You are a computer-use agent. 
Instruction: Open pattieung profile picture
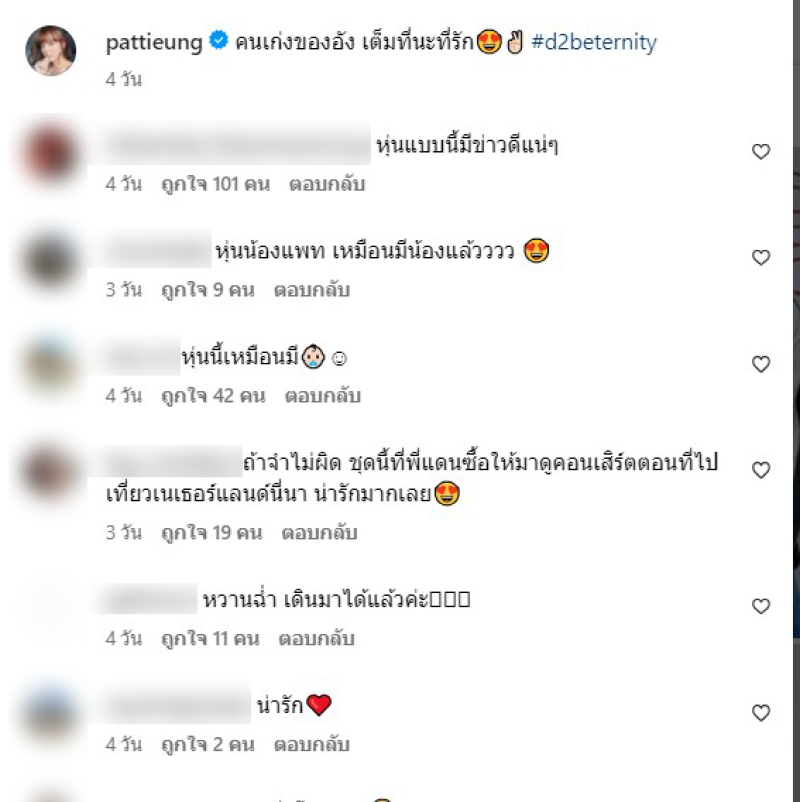[x=51, y=51]
